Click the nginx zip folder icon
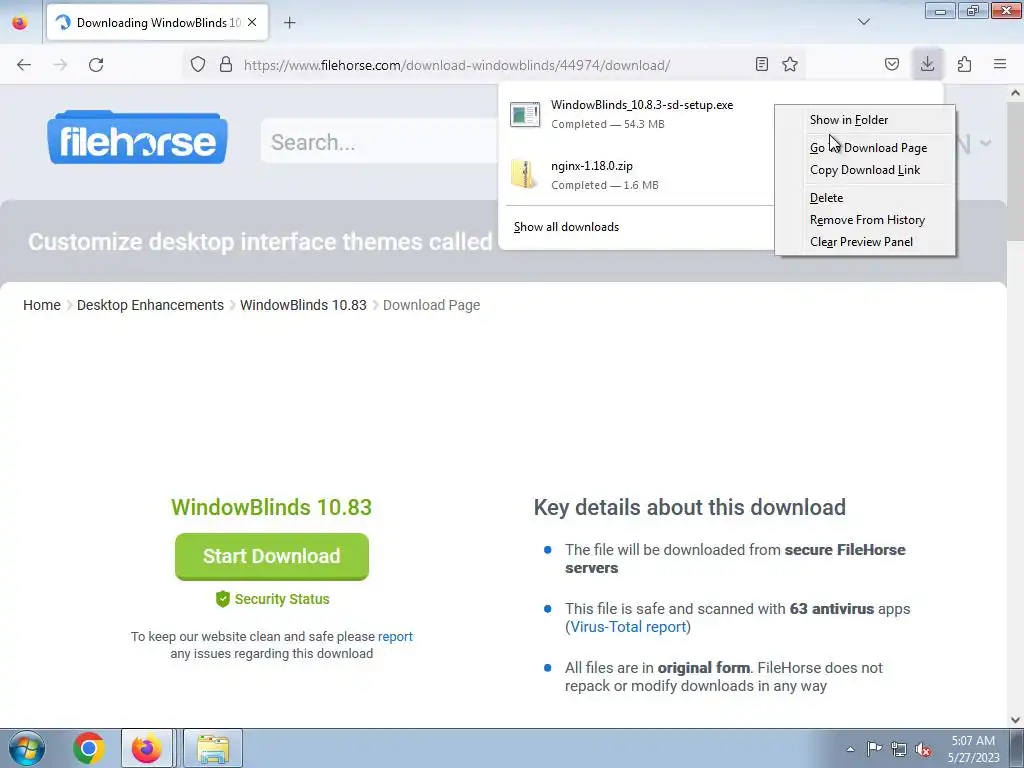This screenshot has width=1024, height=768. (524, 174)
